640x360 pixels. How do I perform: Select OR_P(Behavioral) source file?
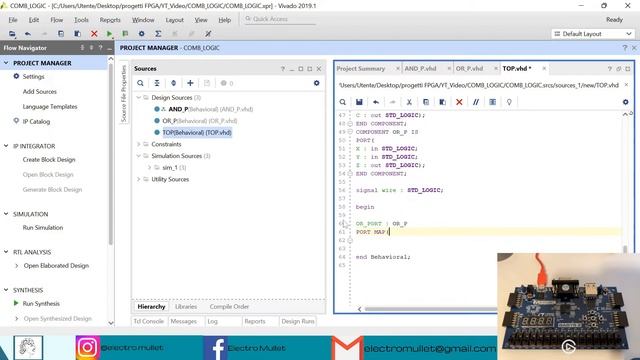point(200,121)
